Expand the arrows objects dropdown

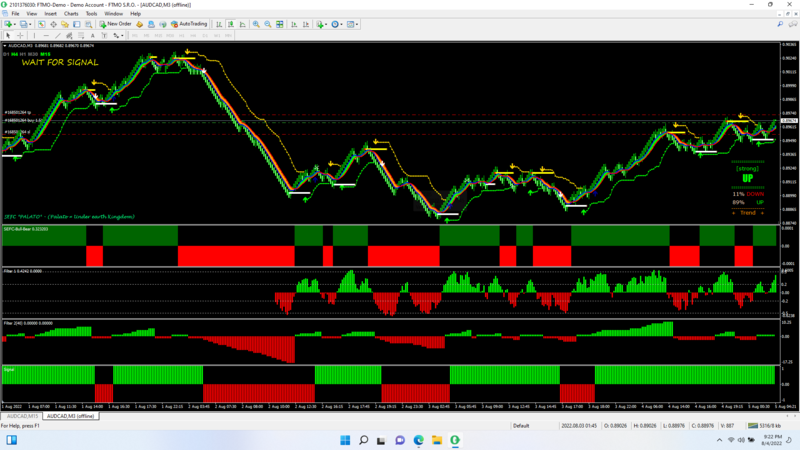point(121,35)
